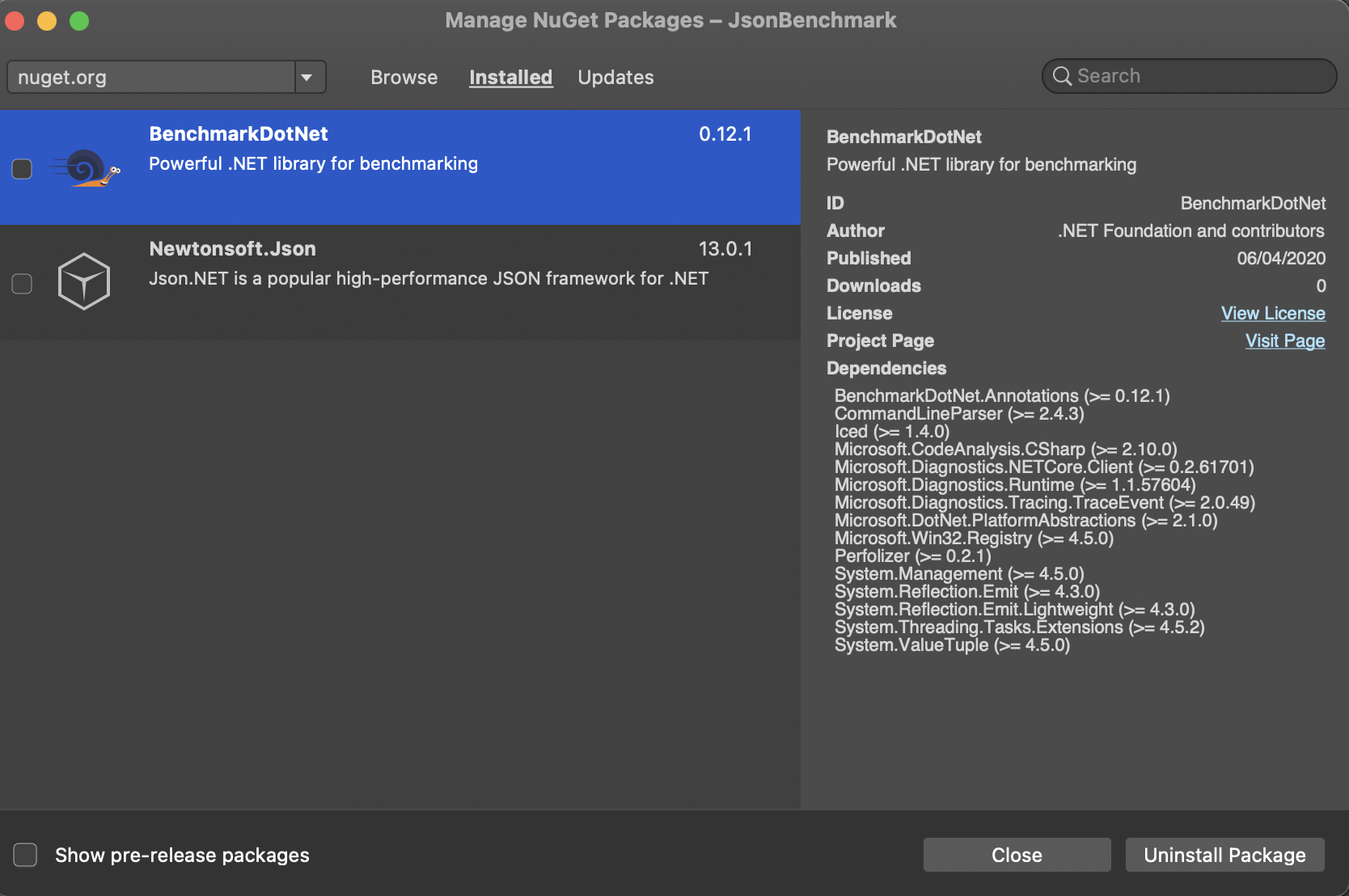Check the Newtonsoft.Json package checkbox
Image resolution: width=1349 pixels, height=896 pixels.
[x=22, y=283]
